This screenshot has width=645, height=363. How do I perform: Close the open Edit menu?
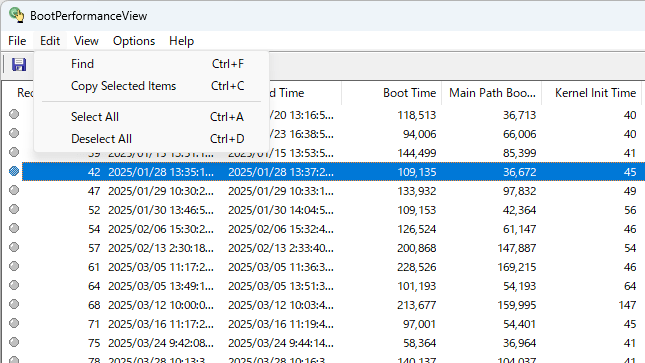point(50,41)
